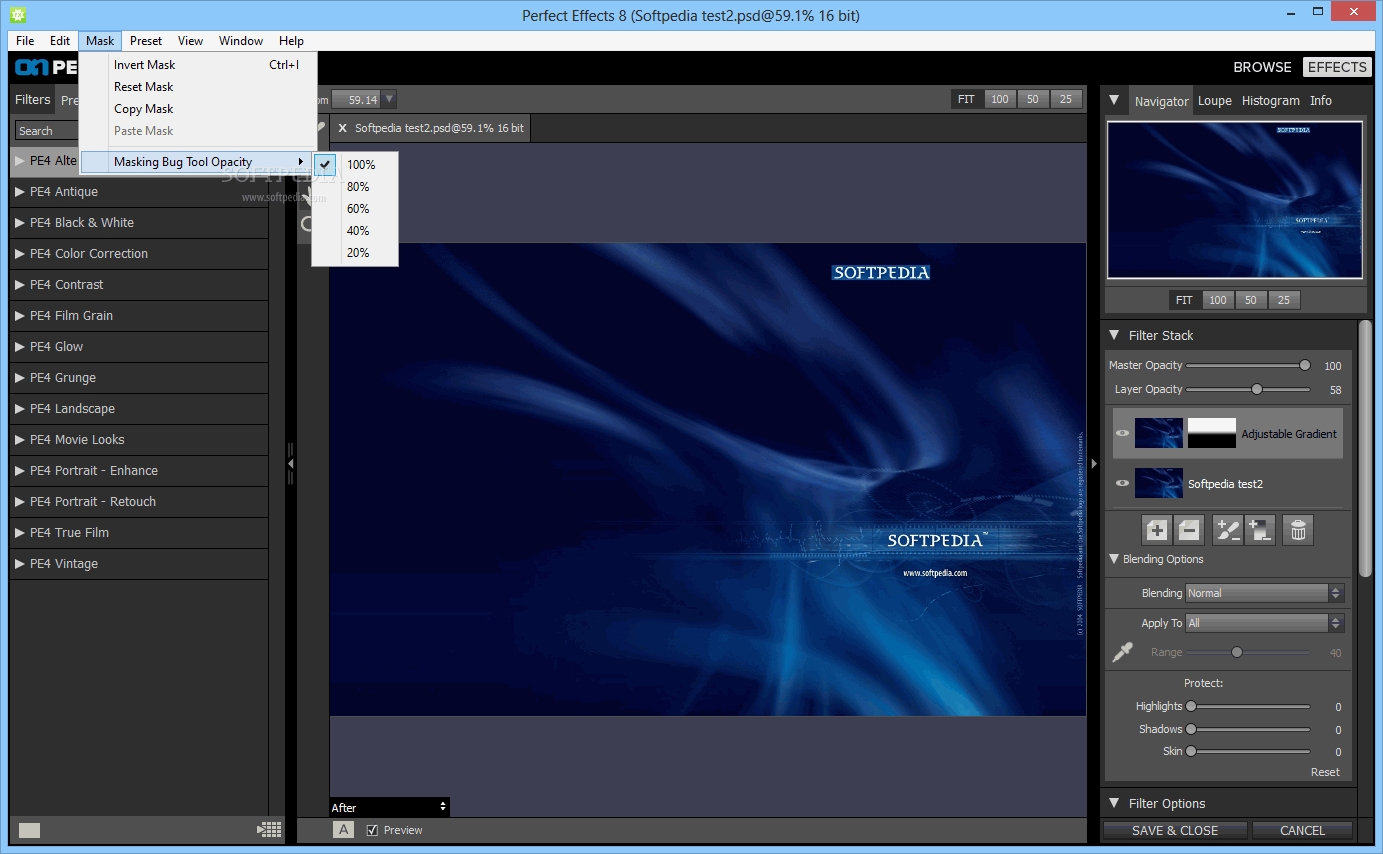
Task: Select 20% masking bug opacity
Action: click(355, 252)
